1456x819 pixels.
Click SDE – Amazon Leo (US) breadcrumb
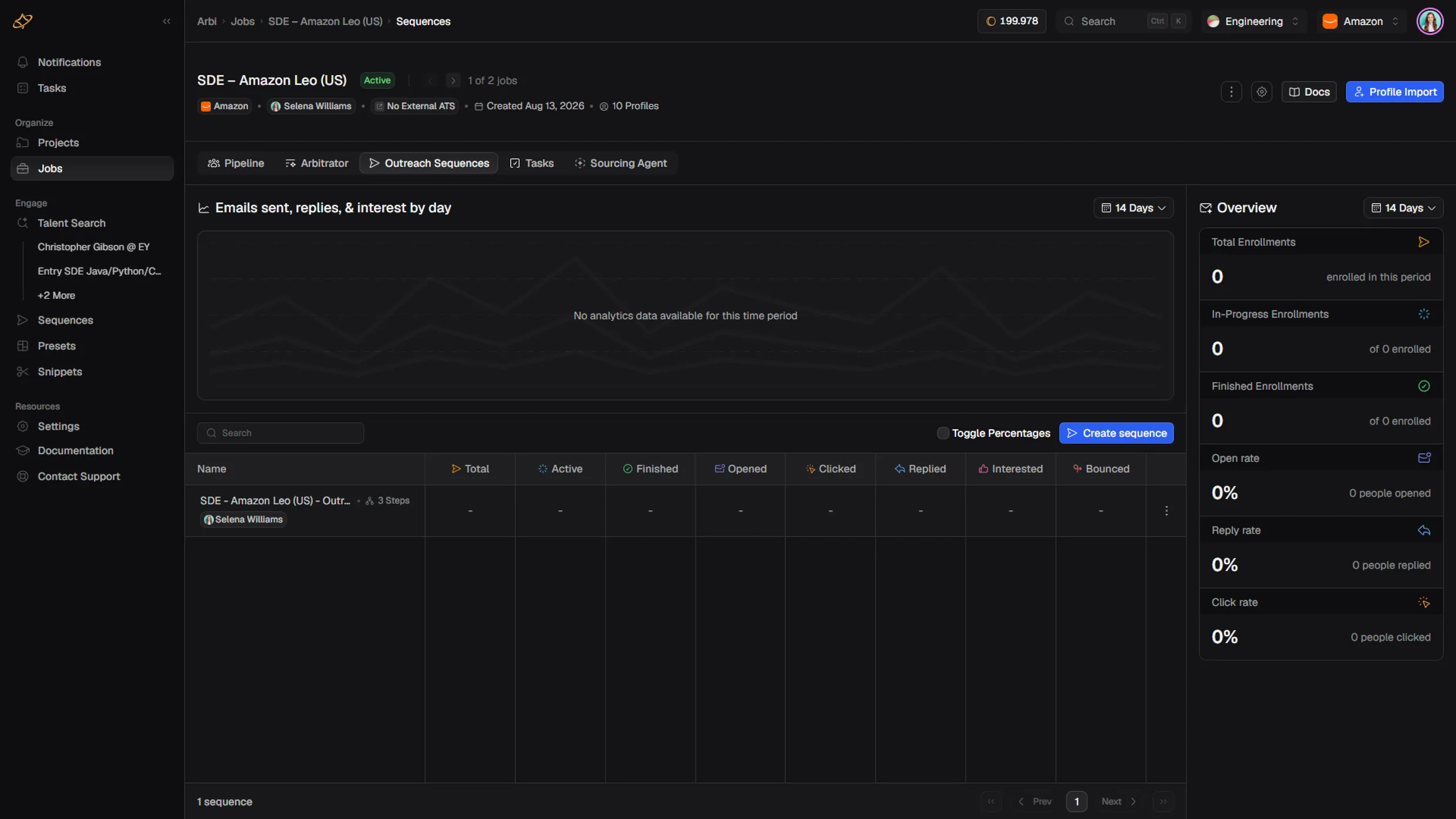click(325, 22)
